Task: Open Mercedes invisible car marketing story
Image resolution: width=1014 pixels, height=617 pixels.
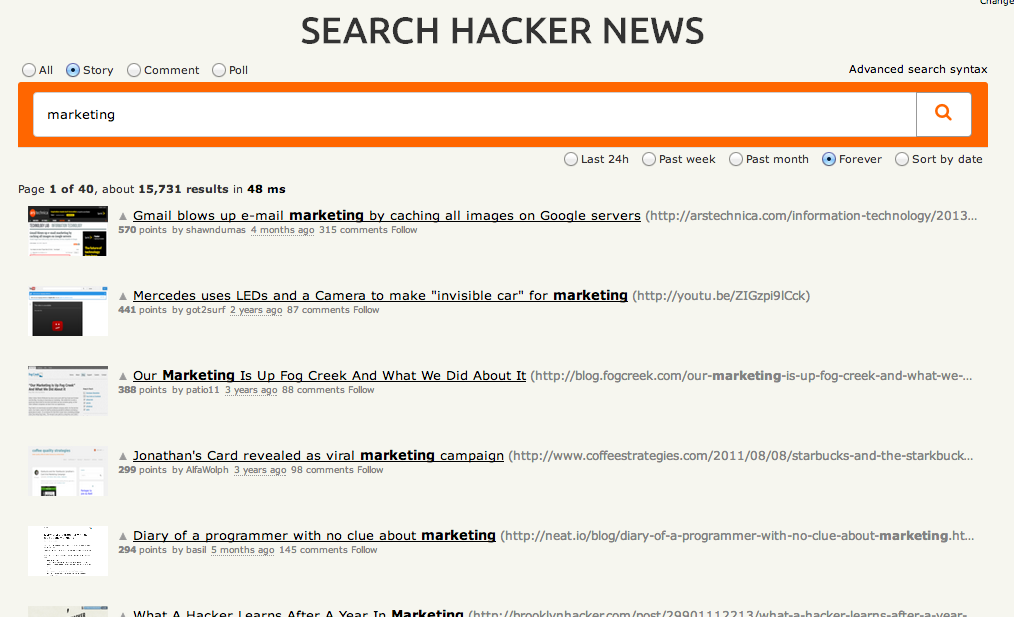Action: (x=380, y=296)
